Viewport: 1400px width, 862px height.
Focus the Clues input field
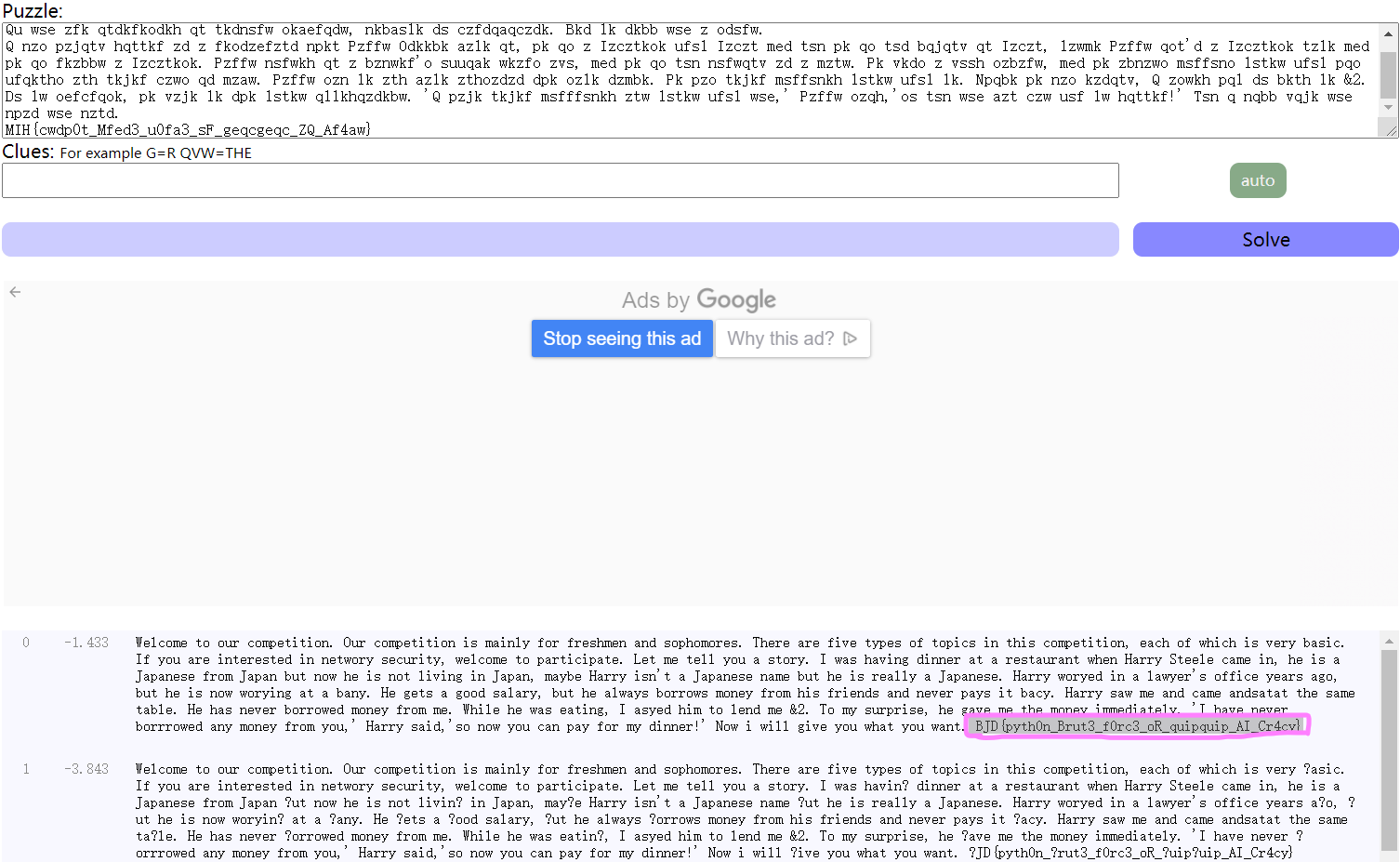click(561, 180)
